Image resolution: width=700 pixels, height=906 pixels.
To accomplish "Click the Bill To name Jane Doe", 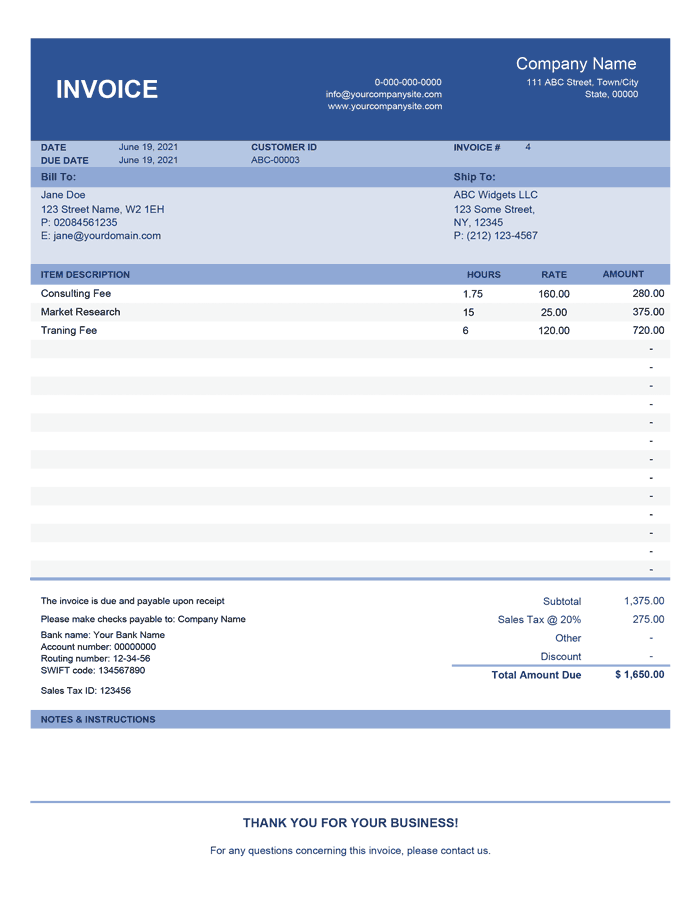I will point(63,195).
